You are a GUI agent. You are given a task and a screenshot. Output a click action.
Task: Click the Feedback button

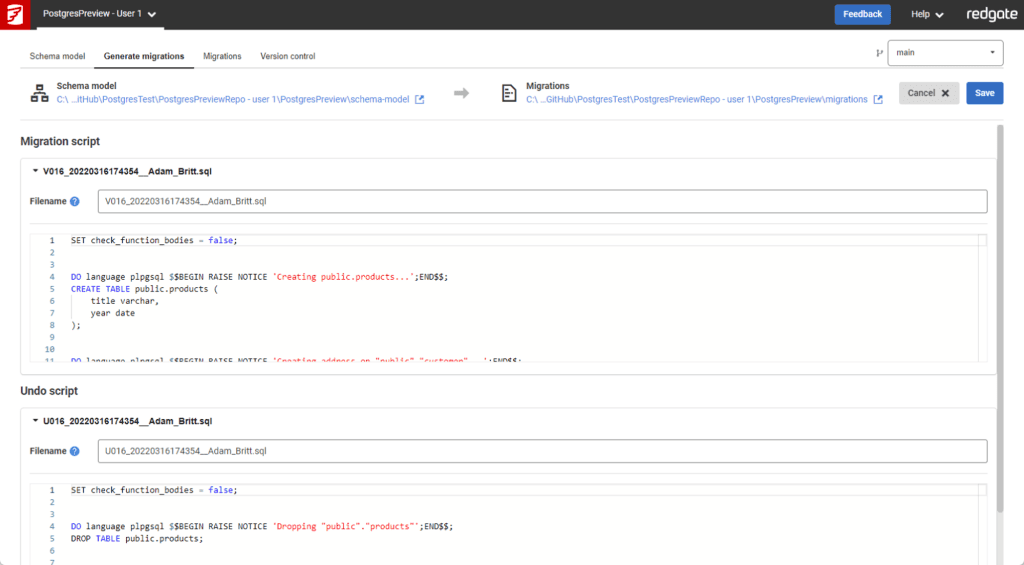pos(862,14)
